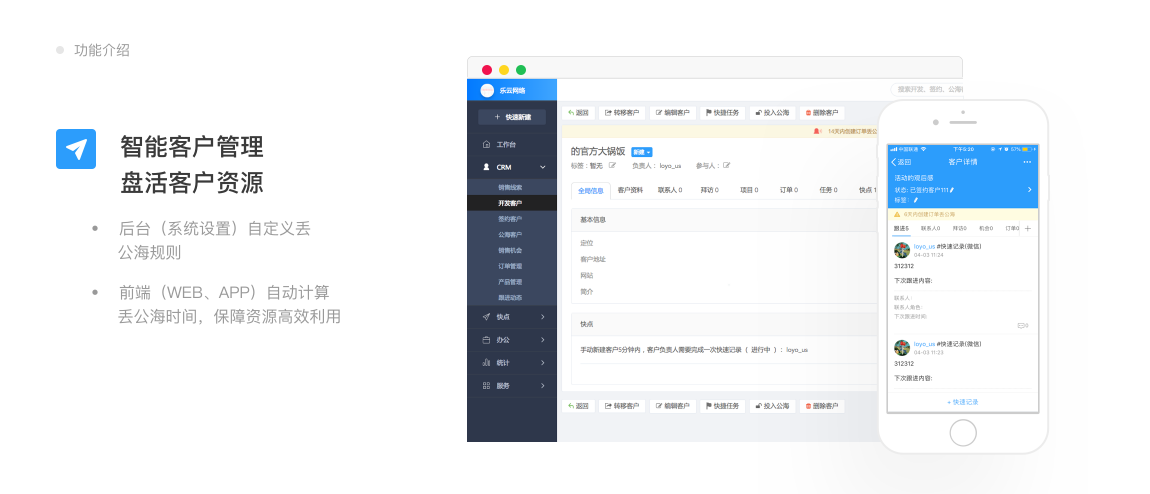Switch to the 全局信息 tab
Viewport: 1150px width, 494px height.
coord(590,190)
